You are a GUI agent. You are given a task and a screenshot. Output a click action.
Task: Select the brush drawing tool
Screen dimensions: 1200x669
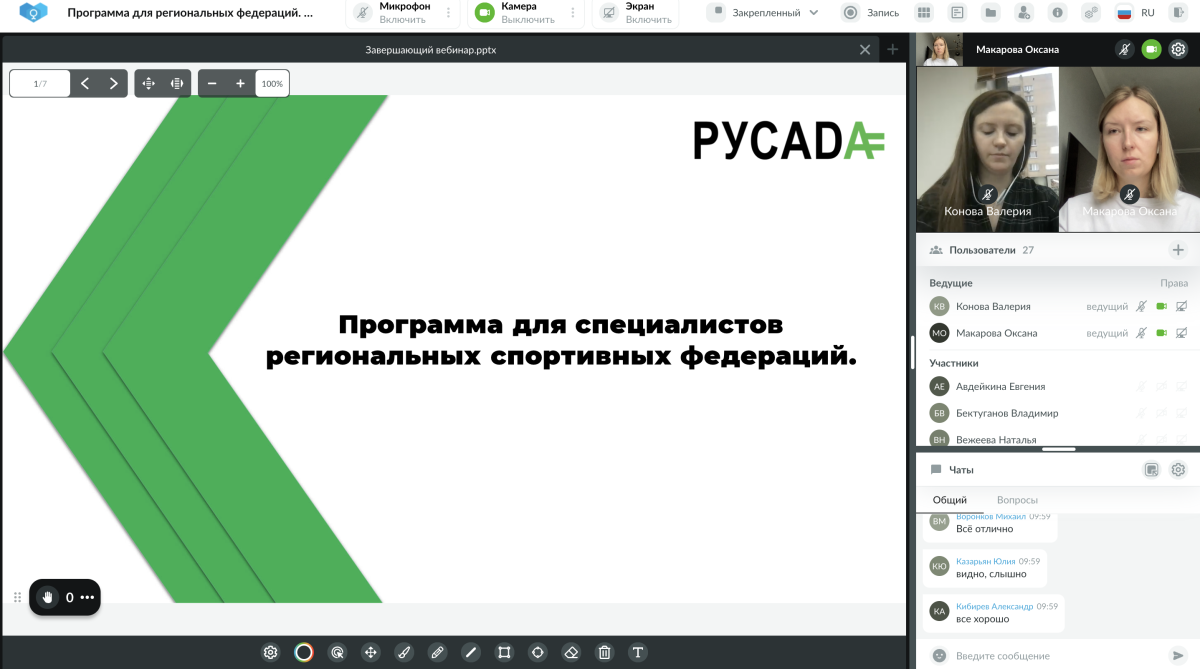404,652
